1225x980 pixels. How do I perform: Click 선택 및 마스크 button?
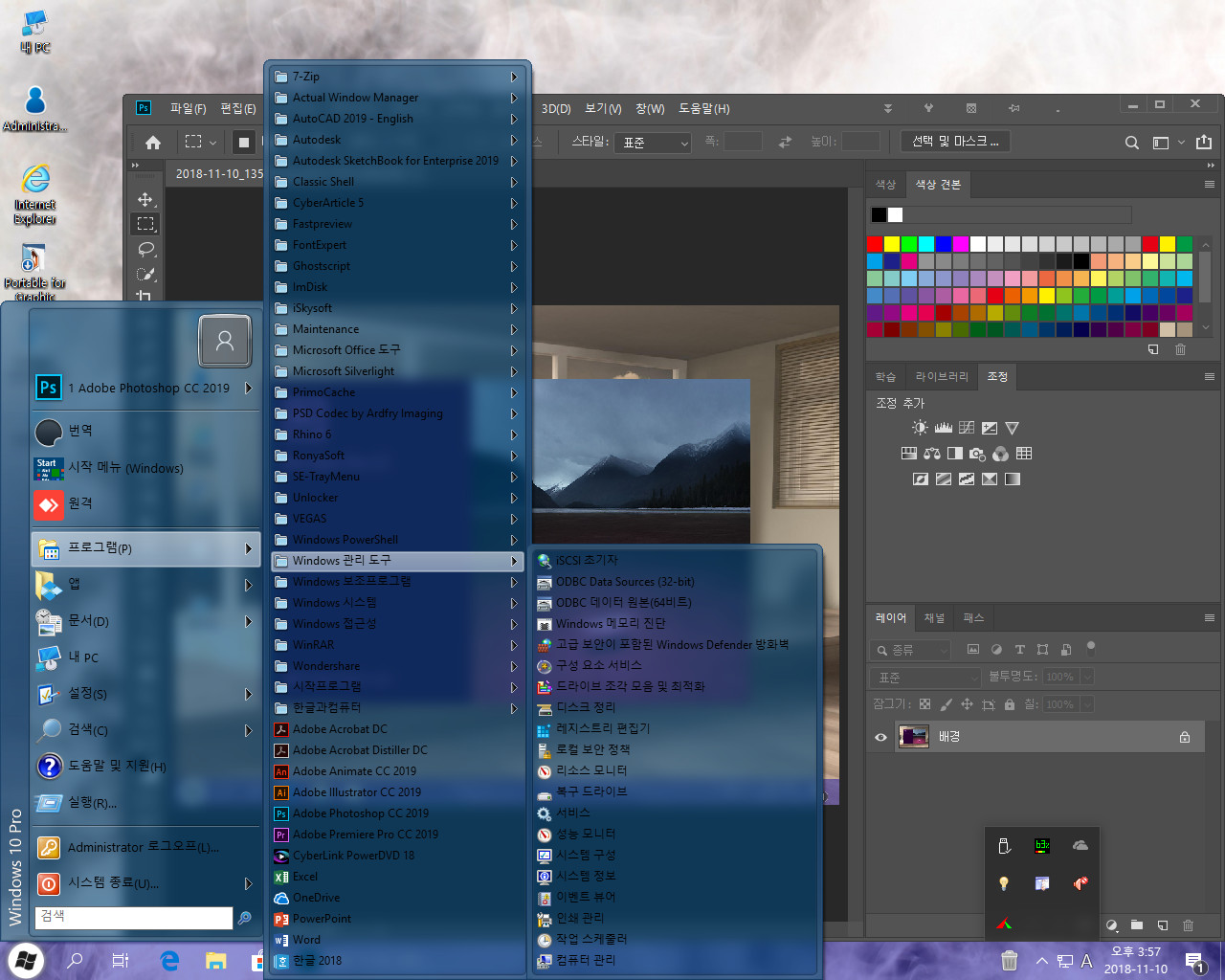point(955,142)
